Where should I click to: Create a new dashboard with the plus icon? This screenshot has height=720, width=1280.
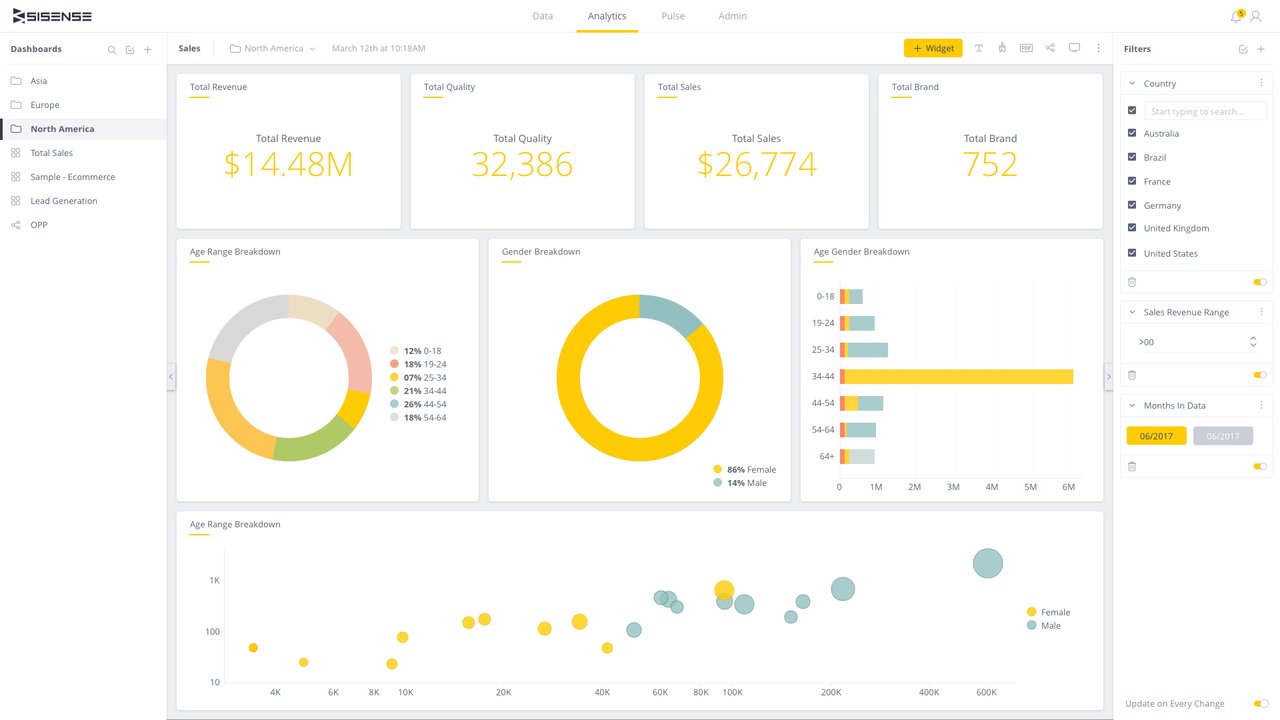pos(147,48)
